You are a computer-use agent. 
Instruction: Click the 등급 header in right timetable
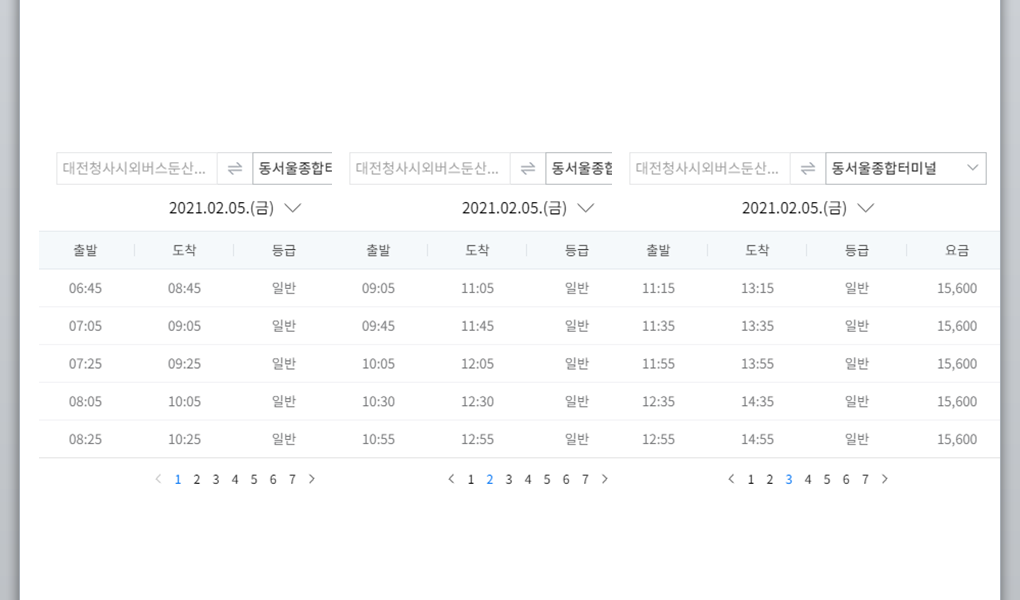[x=857, y=250]
